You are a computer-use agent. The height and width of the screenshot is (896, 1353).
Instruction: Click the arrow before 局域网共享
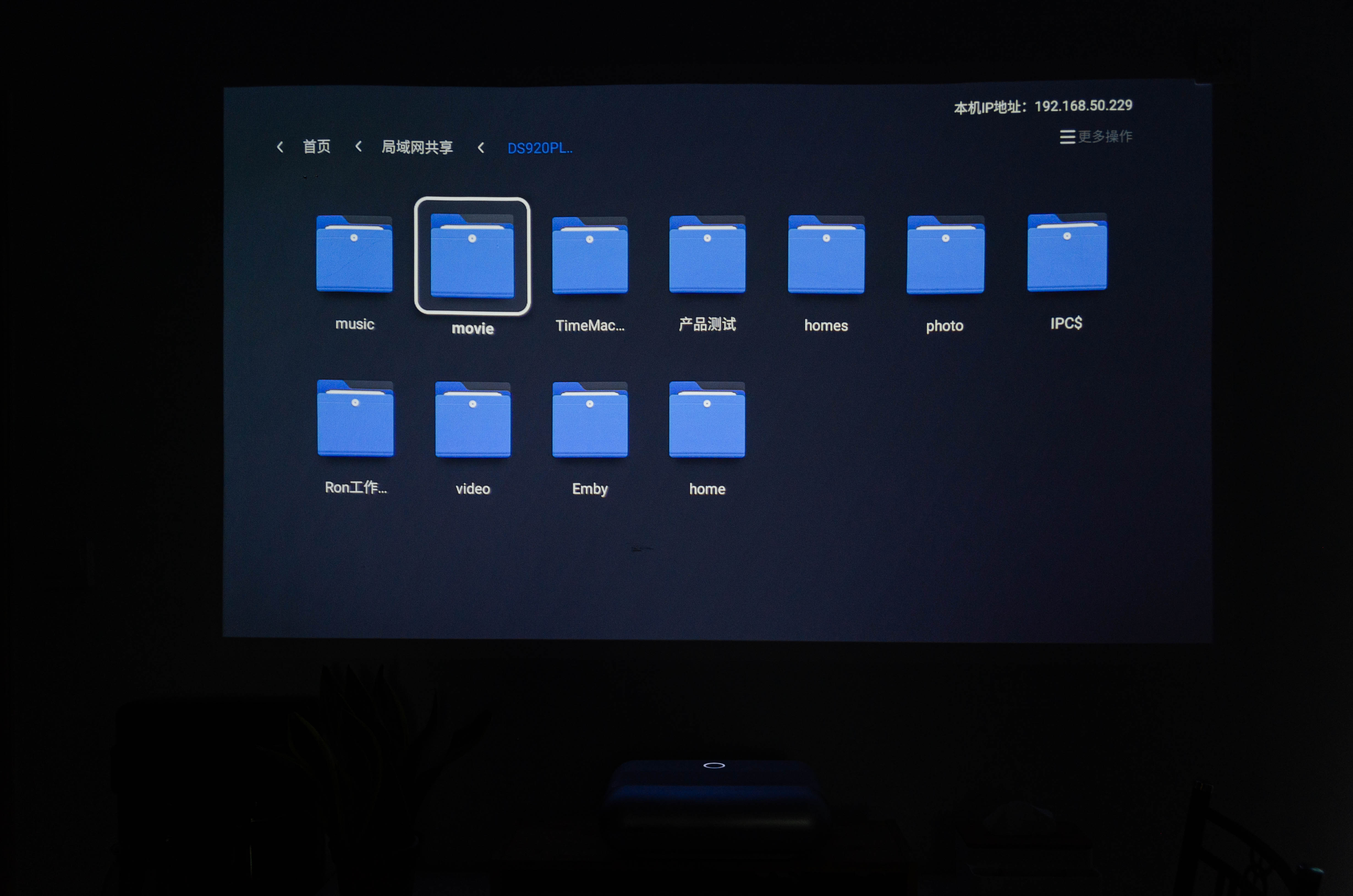[x=358, y=146]
